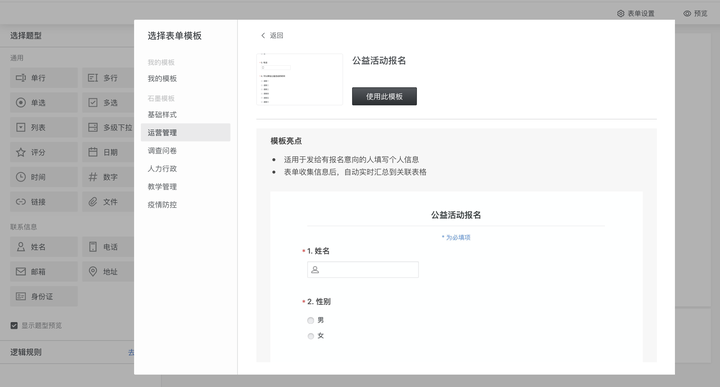Click the 链接 link icon

pyautogui.click(x=21, y=202)
